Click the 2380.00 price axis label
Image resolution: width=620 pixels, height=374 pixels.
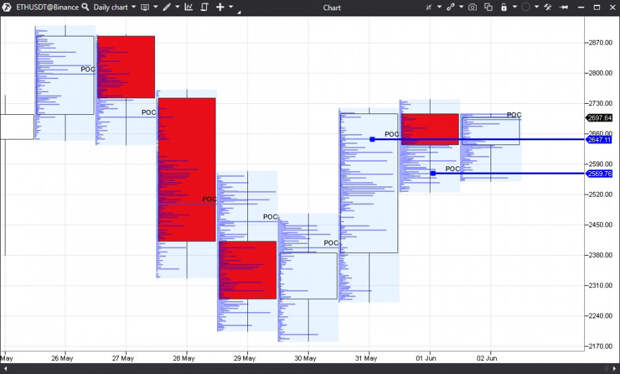click(600, 255)
